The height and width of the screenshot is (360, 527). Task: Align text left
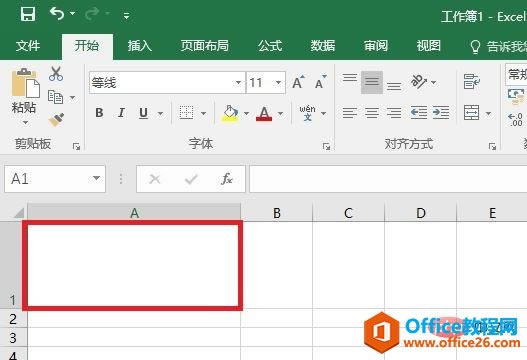click(350, 113)
